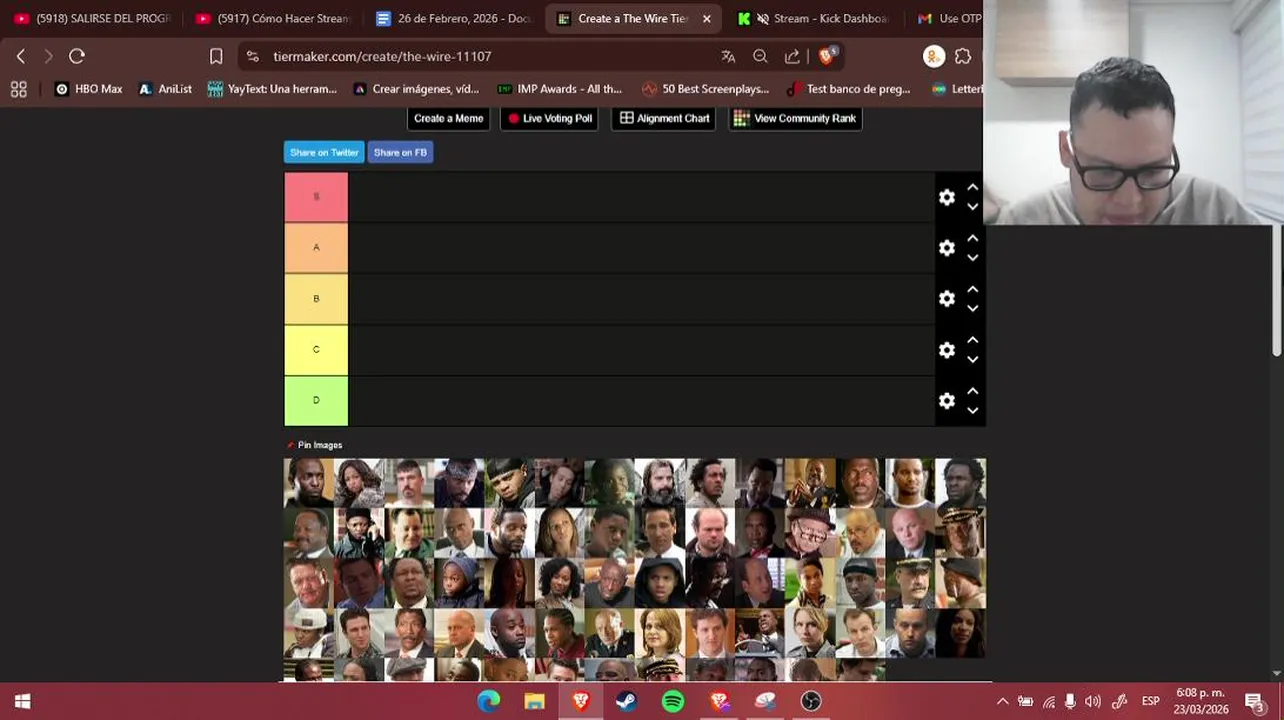Open File Explorer from taskbar
This screenshot has width=1284, height=720.
point(535,701)
